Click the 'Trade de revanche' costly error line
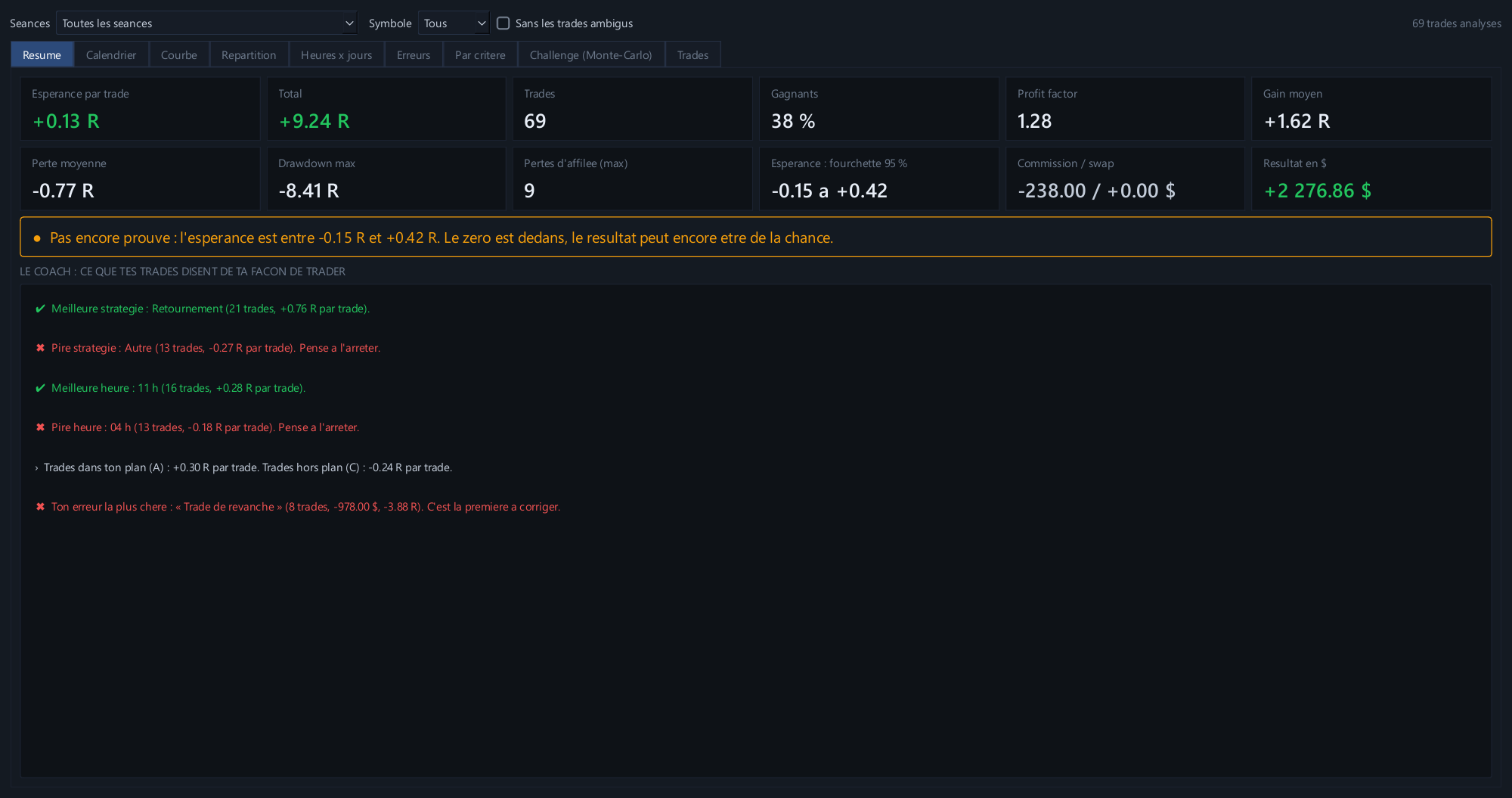 point(305,507)
